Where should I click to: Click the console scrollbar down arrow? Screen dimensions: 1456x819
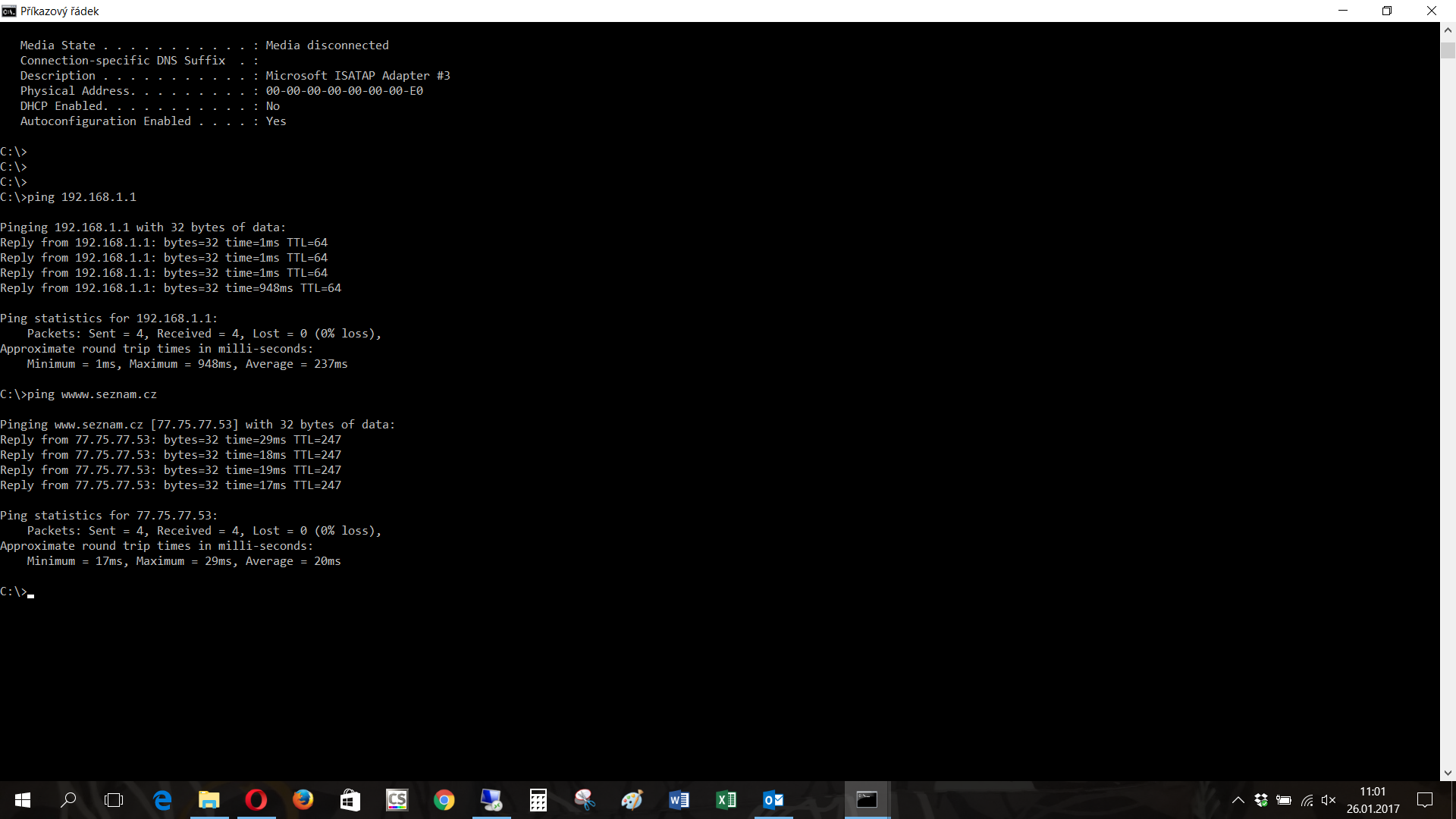(1448, 773)
